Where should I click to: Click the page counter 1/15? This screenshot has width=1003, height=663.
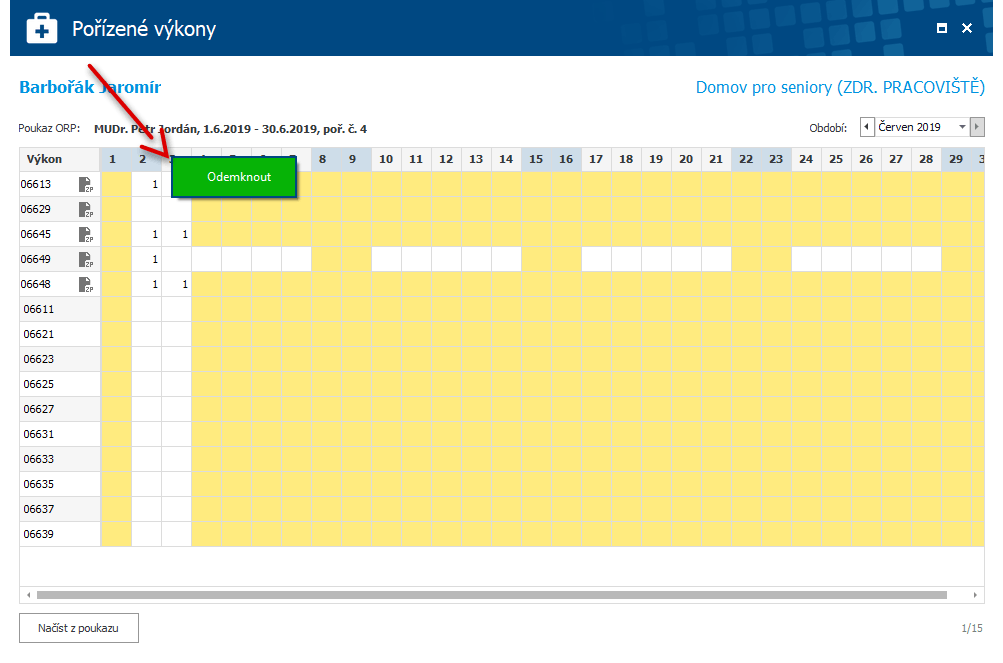[x=972, y=628]
